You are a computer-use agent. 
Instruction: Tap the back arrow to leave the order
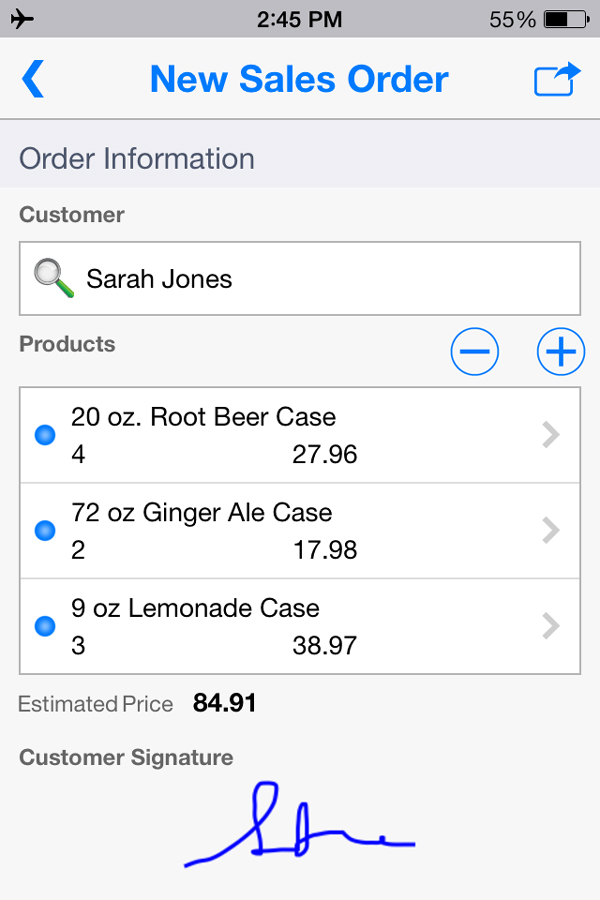[32, 78]
